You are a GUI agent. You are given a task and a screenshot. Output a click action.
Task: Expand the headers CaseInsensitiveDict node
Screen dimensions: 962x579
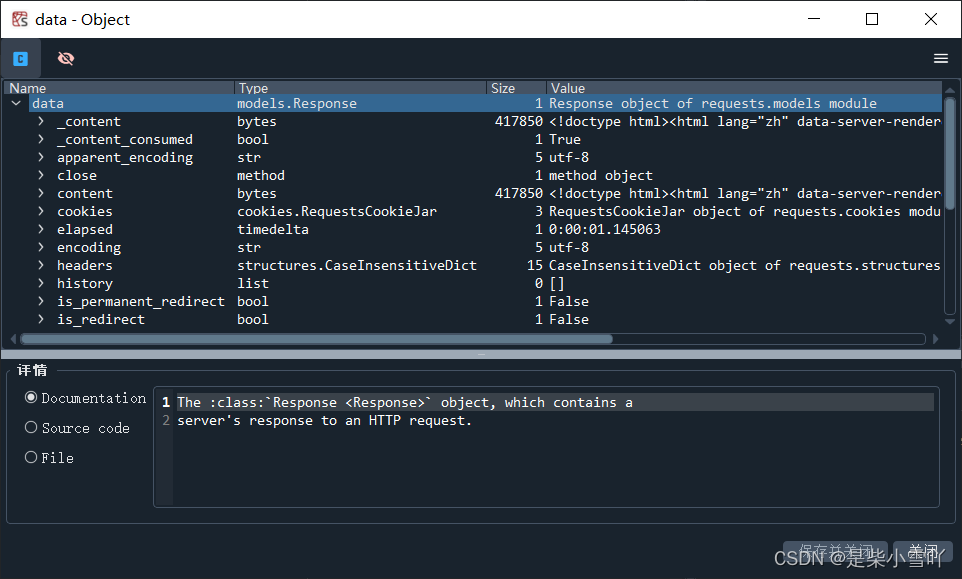pyautogui.click(x=39, y=265)
